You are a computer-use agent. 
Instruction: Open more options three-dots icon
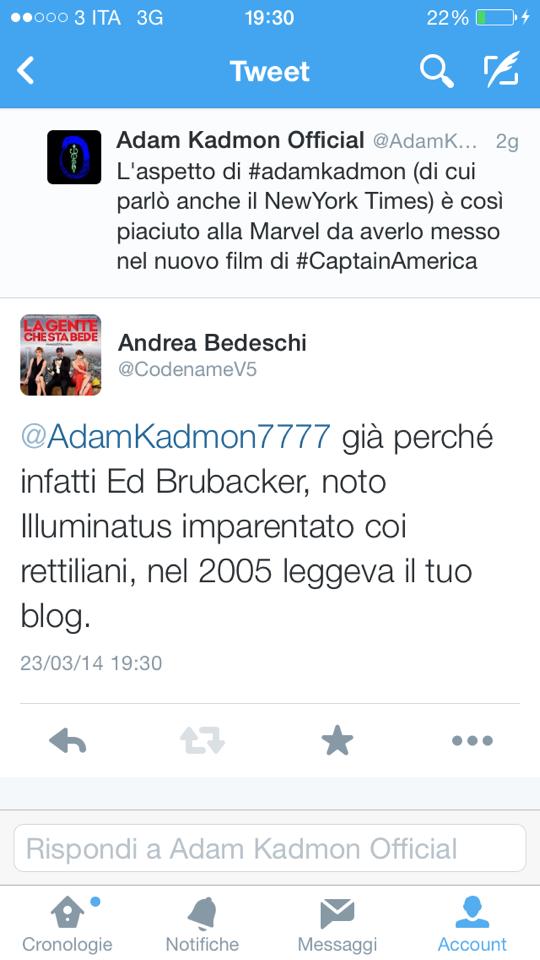point(472,741)
